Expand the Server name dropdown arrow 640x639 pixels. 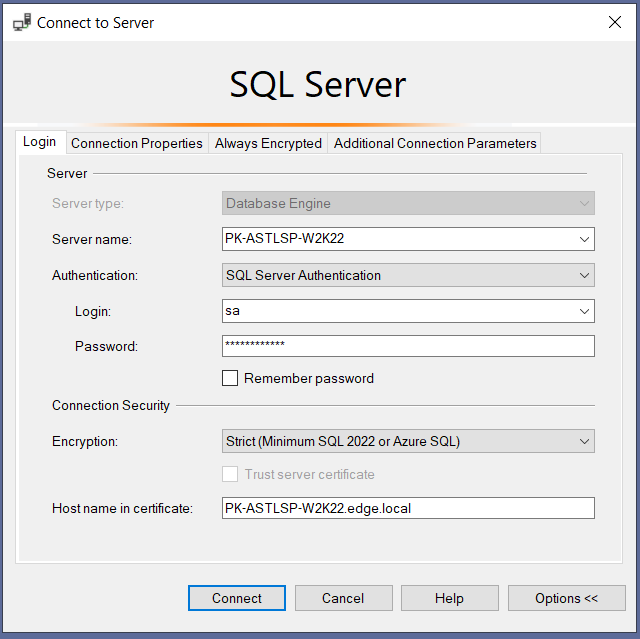(584, 239)
